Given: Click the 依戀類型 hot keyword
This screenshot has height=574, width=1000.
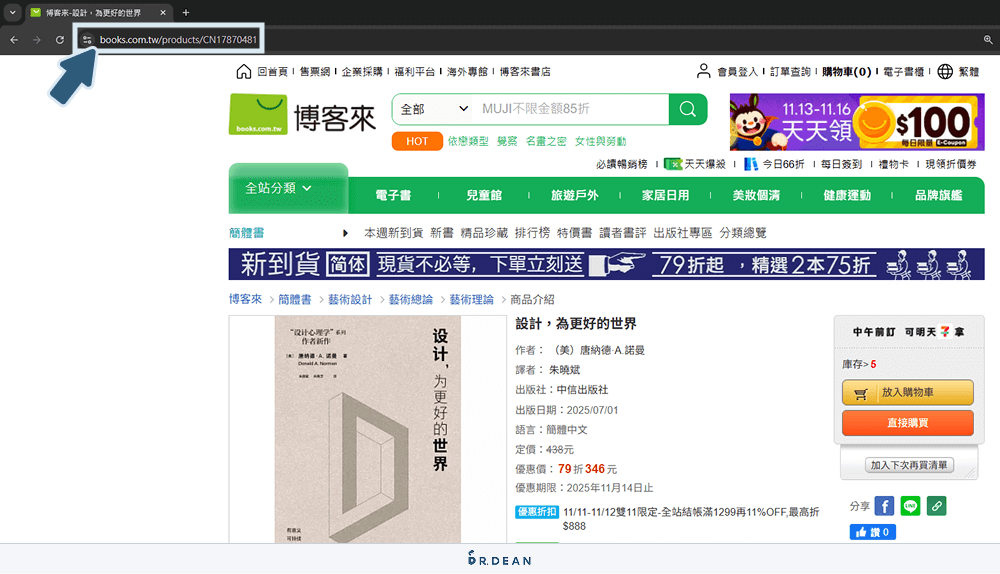Looking at the screenshot, I should (467, 141).
